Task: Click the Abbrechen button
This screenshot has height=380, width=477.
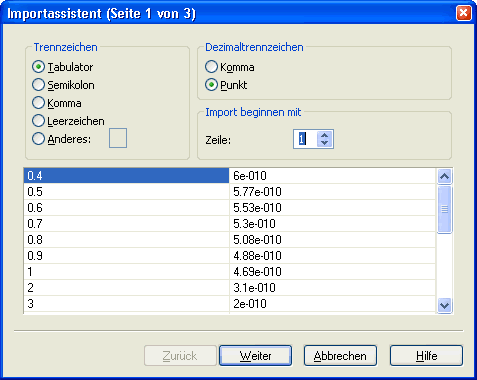Action: (340, 356)
